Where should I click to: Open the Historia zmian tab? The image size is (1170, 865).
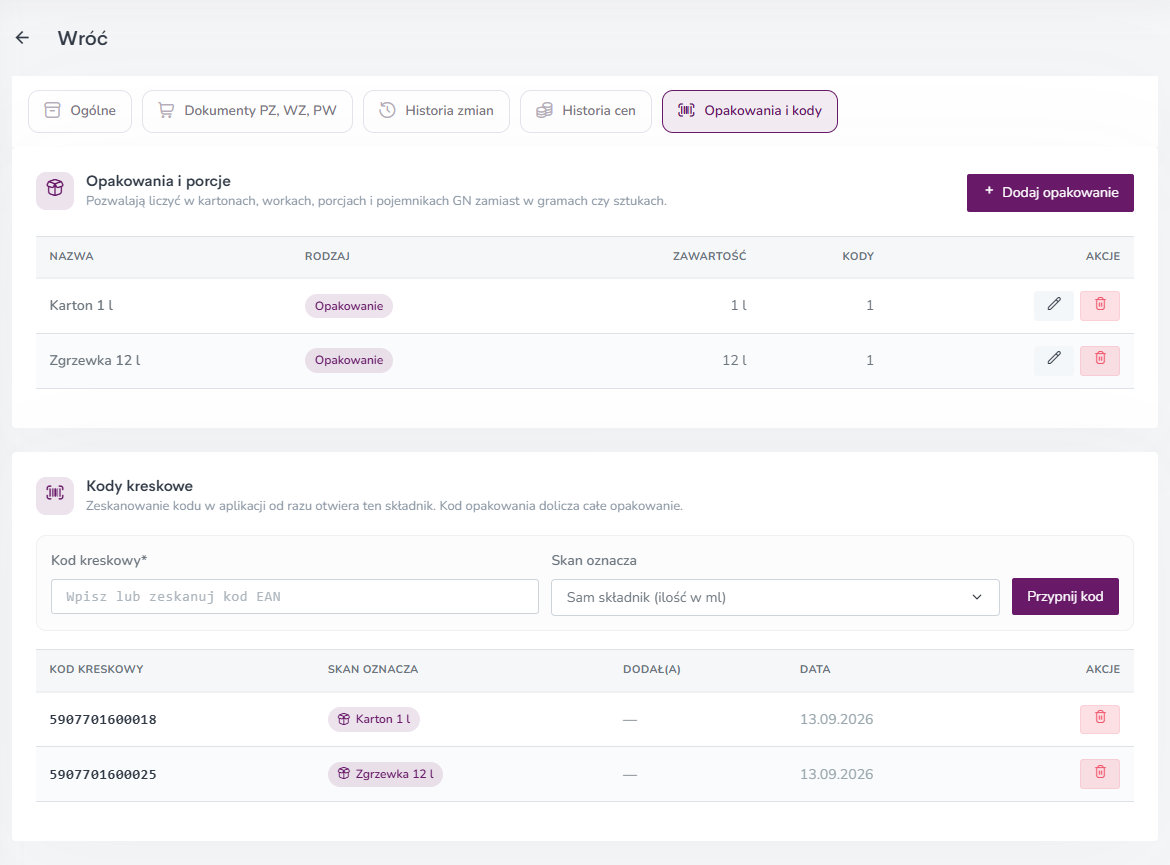coord(437,111)
